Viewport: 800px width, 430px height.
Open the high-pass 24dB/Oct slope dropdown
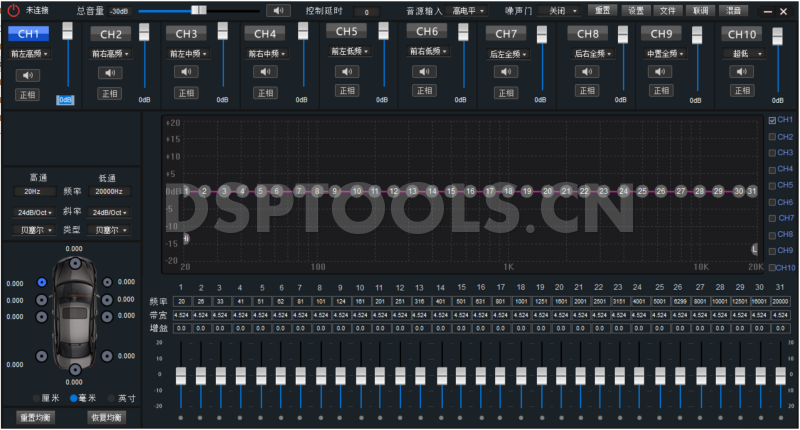pos(34,213)
